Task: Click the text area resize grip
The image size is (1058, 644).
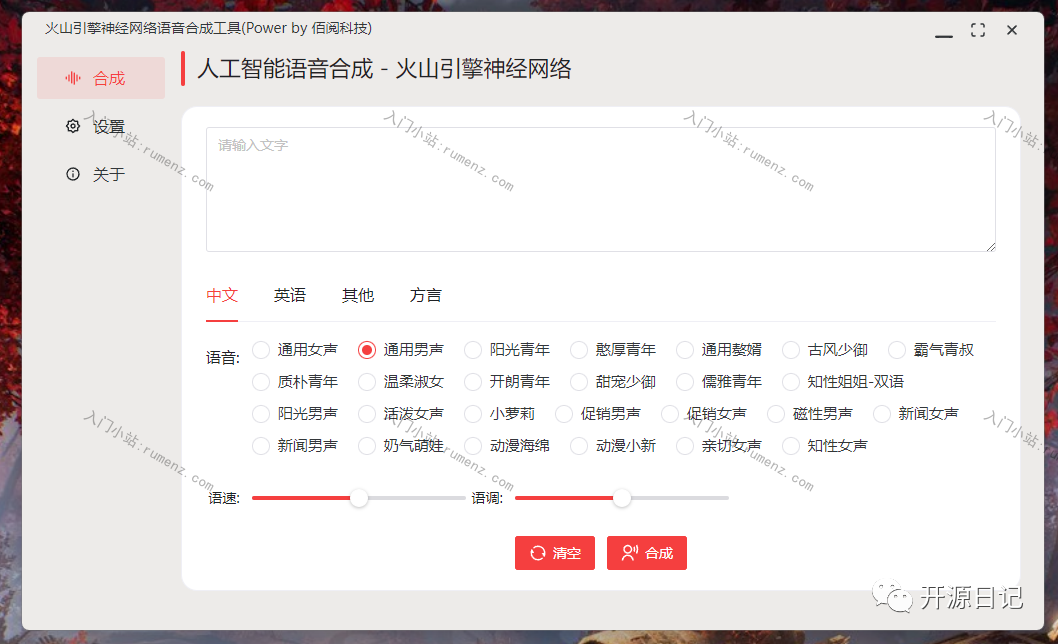Action: coord(991,247)
